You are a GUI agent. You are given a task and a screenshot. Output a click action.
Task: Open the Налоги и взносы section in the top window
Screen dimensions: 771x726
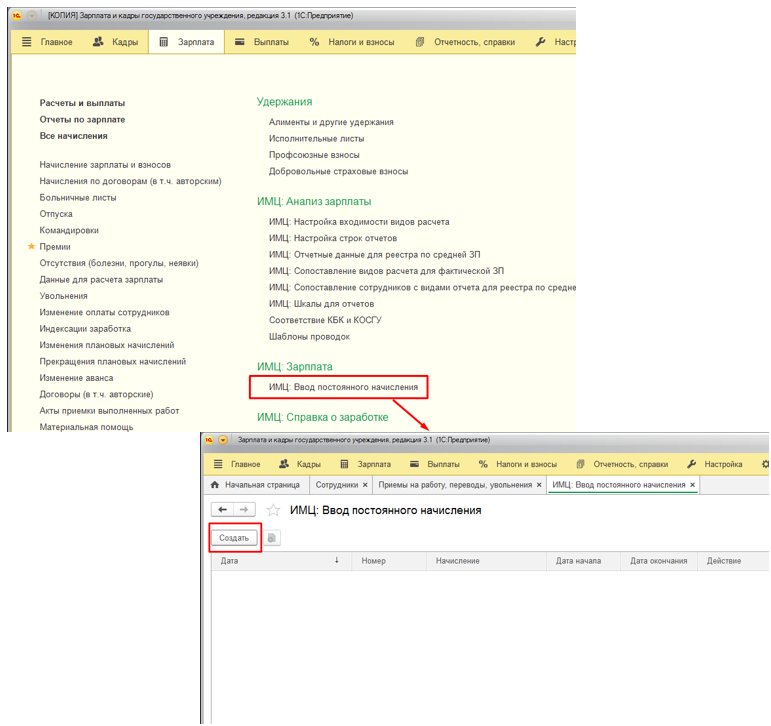click(x=351, y=42)
